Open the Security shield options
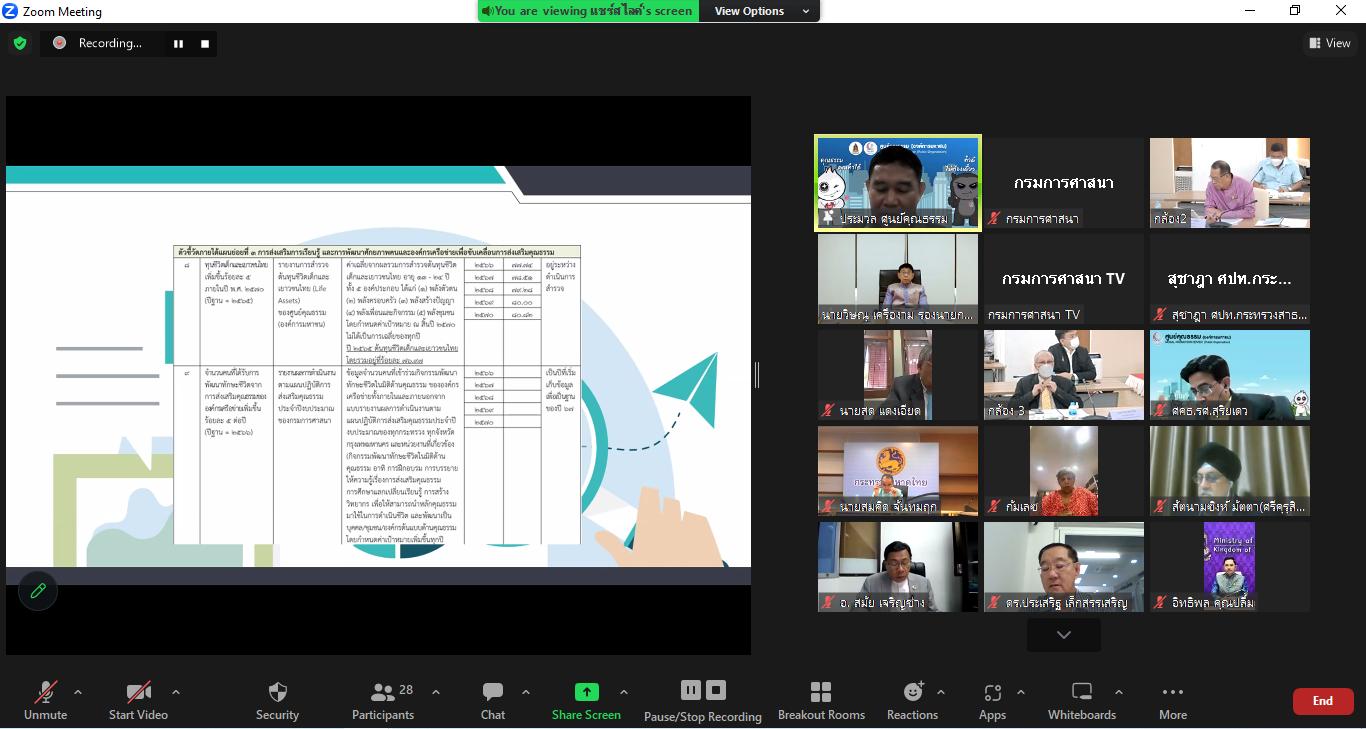The image size is (1366, 729). pyautogui.click(x=277, y=700)
